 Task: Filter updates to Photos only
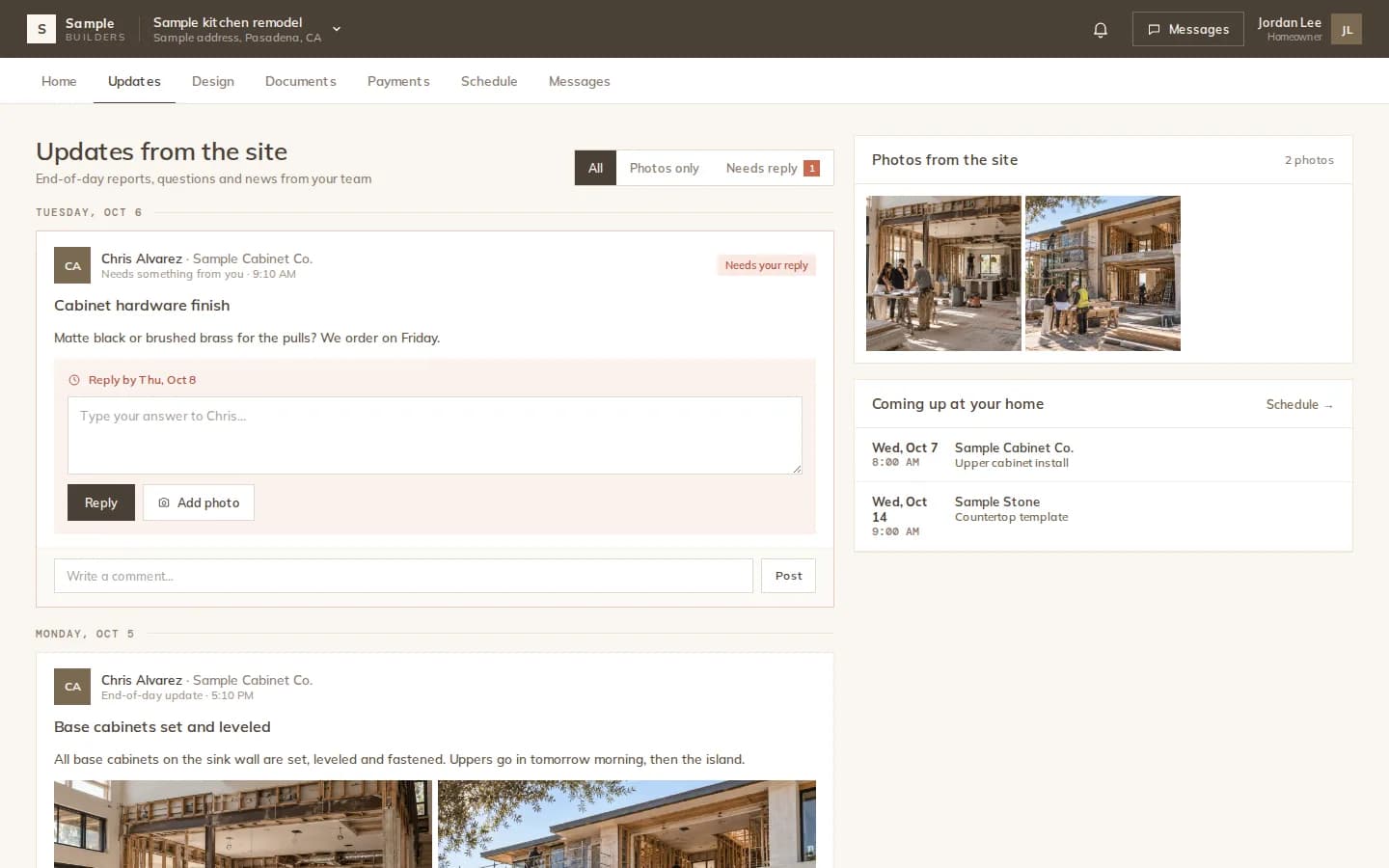coord(665,168)
